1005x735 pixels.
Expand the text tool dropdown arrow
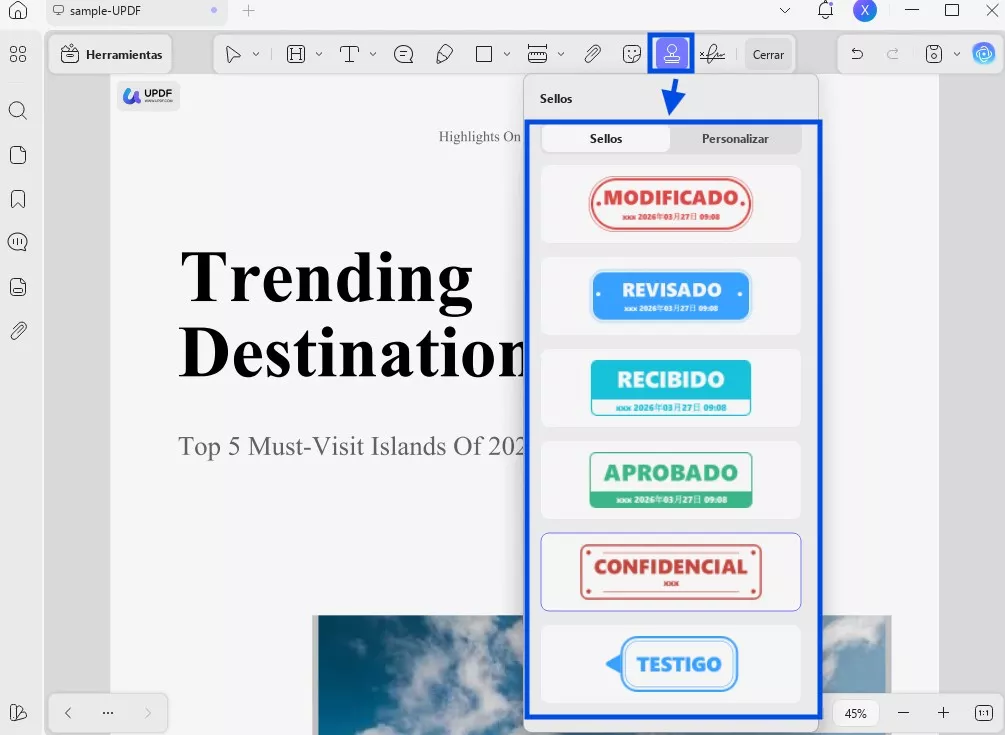click(x=373, y=54)
